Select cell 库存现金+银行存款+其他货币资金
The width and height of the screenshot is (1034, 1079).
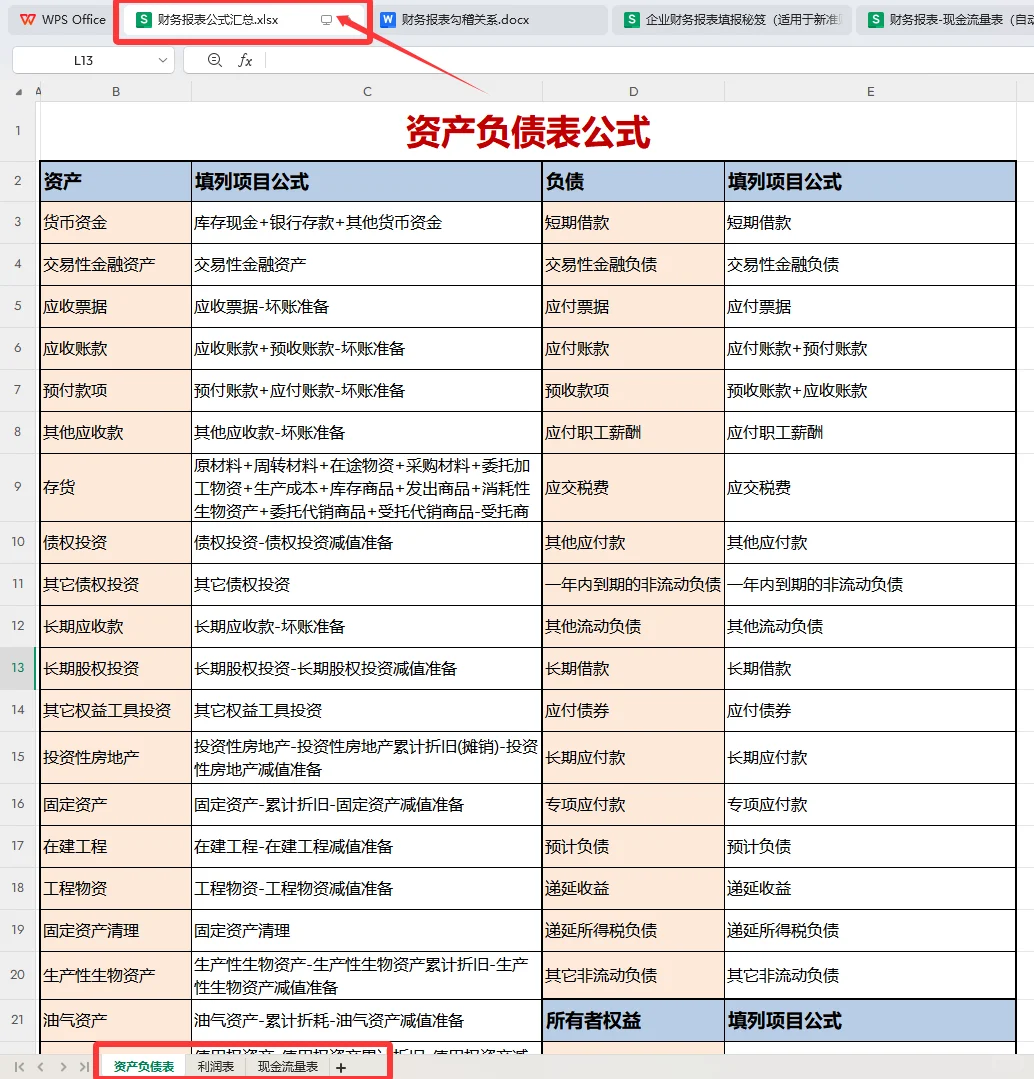(367, 223)
